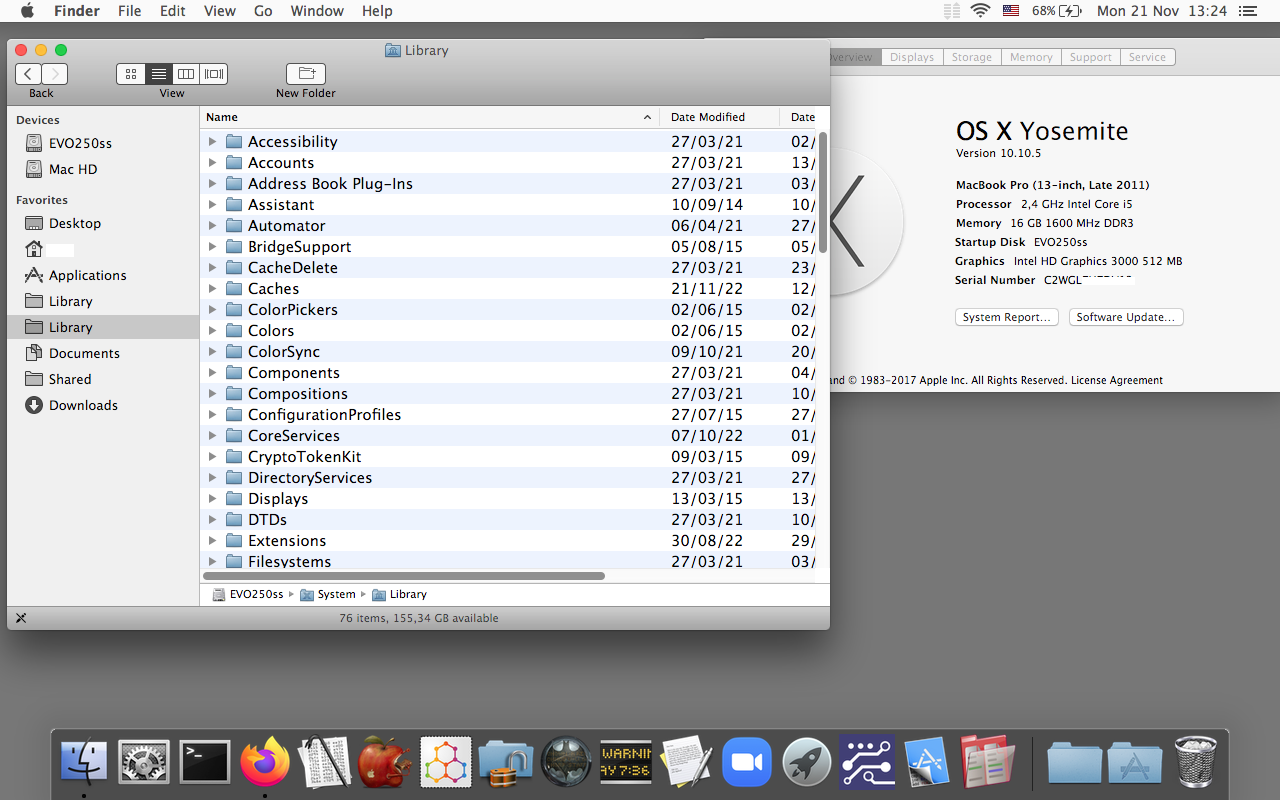The width and height of the screenshot is (1280, 800).
Task: Expand the Caches folder
Action: coord(212,288)
